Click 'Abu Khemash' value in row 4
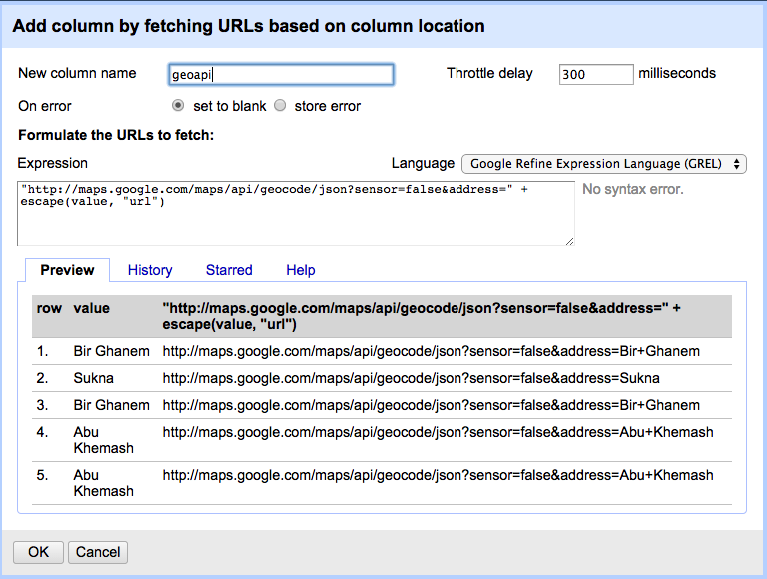Image resolution: width=767 pixels, height=579 pixels. click(103, 440)
